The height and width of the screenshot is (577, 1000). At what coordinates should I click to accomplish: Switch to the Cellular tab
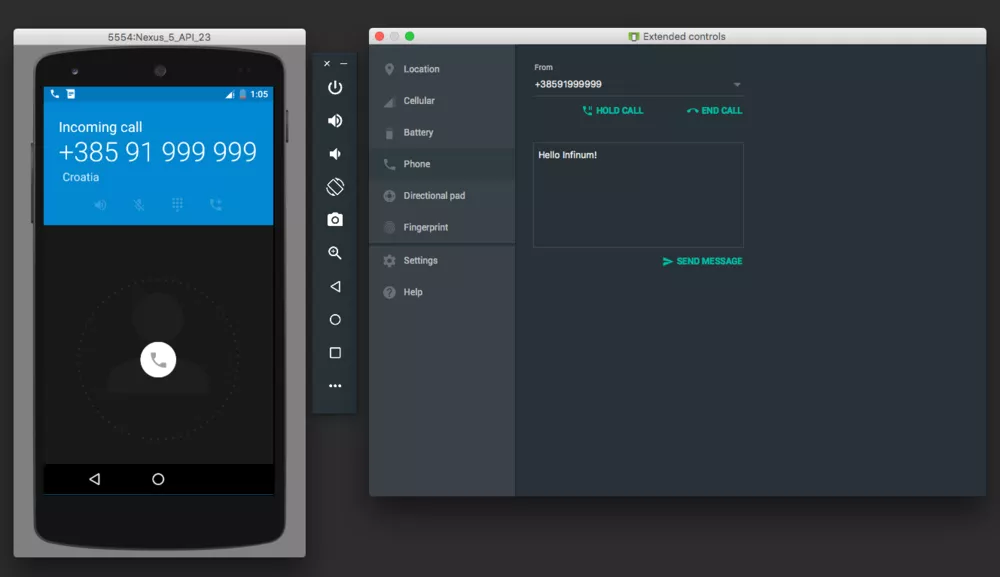419,101
